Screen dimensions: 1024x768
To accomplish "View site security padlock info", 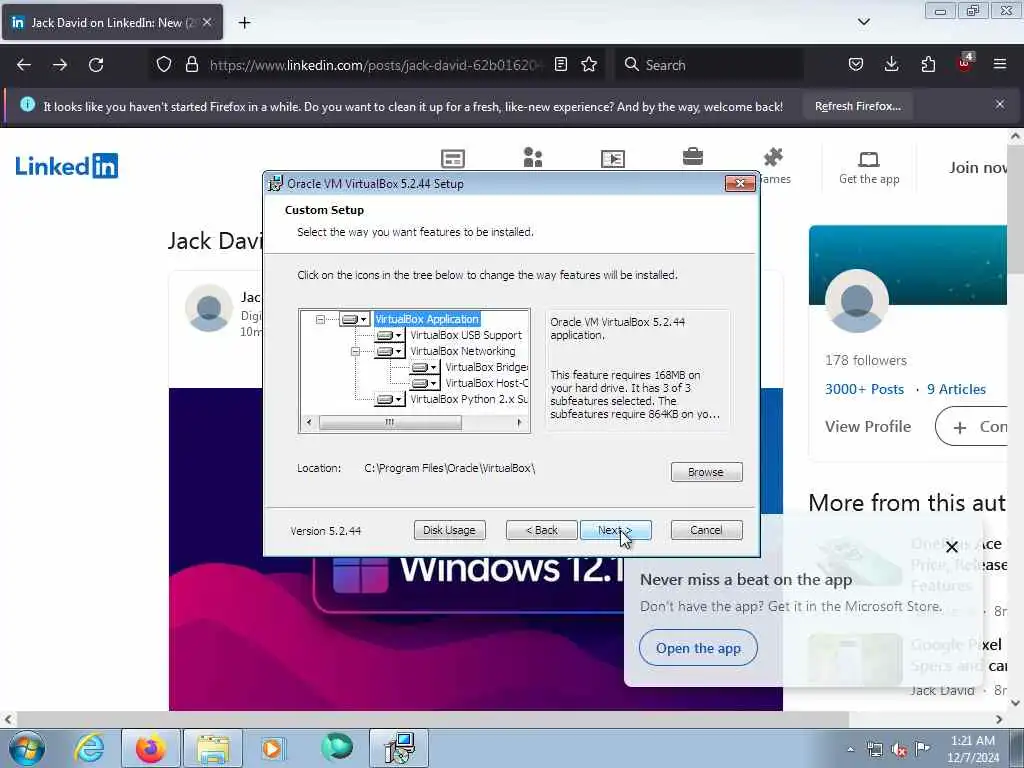I will click(191, 65).
